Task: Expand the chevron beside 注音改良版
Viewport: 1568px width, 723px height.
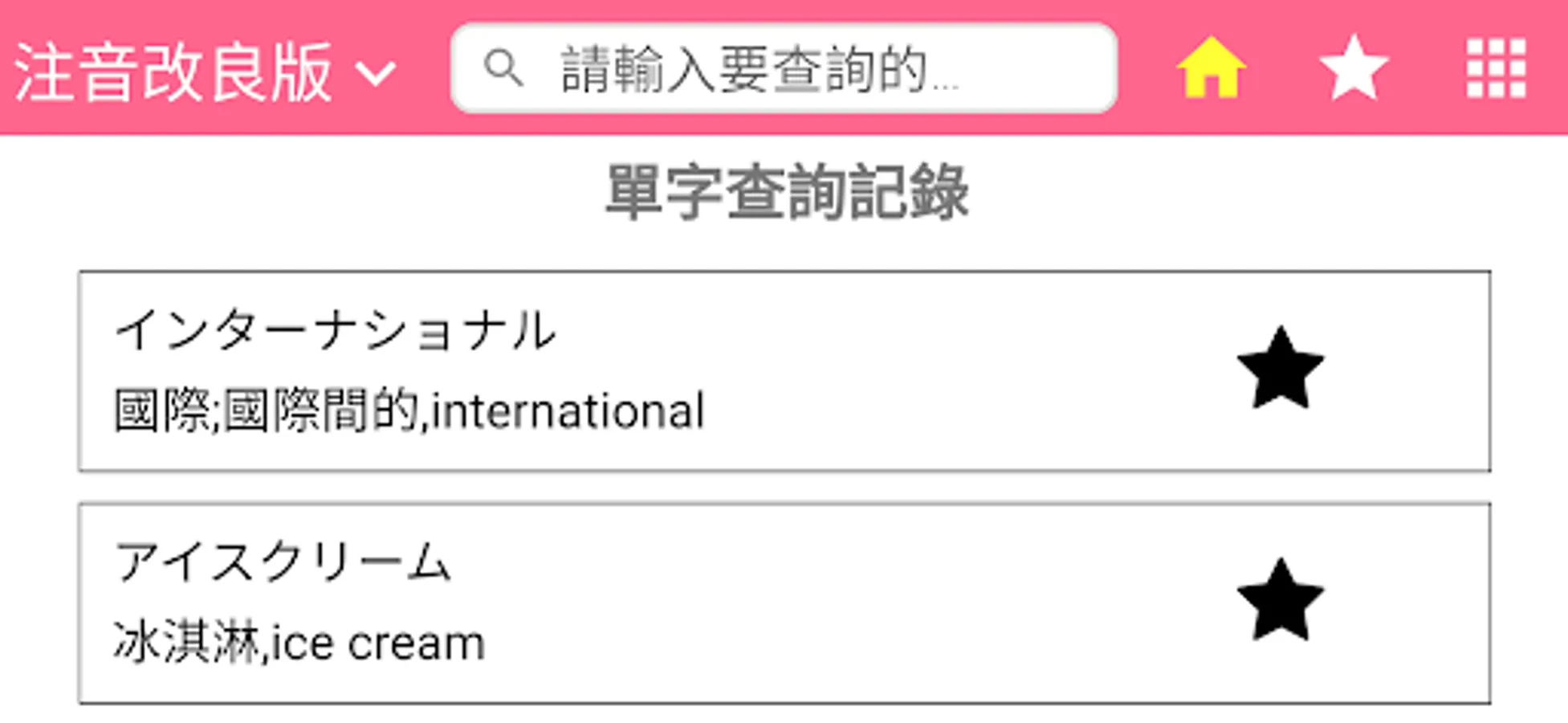Action: [375, 73]
